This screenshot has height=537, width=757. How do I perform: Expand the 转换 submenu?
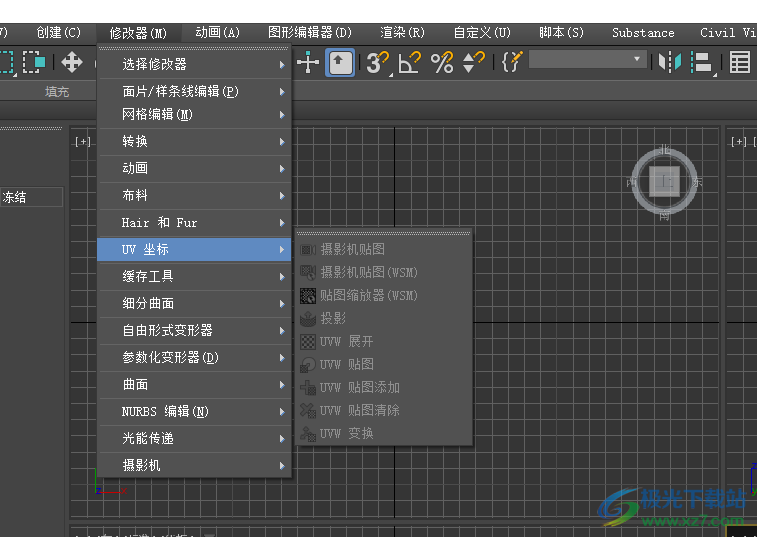195,141
